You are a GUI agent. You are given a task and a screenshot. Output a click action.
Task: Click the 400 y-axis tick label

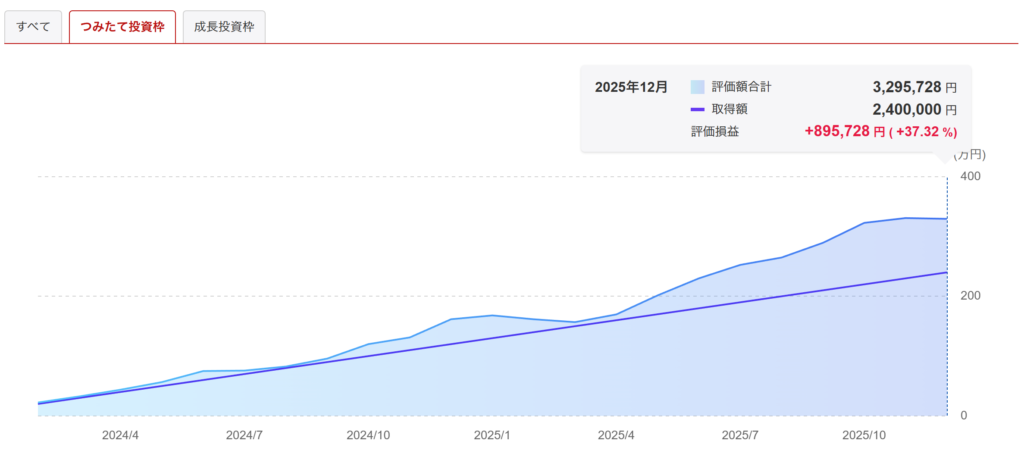(970, 177)
